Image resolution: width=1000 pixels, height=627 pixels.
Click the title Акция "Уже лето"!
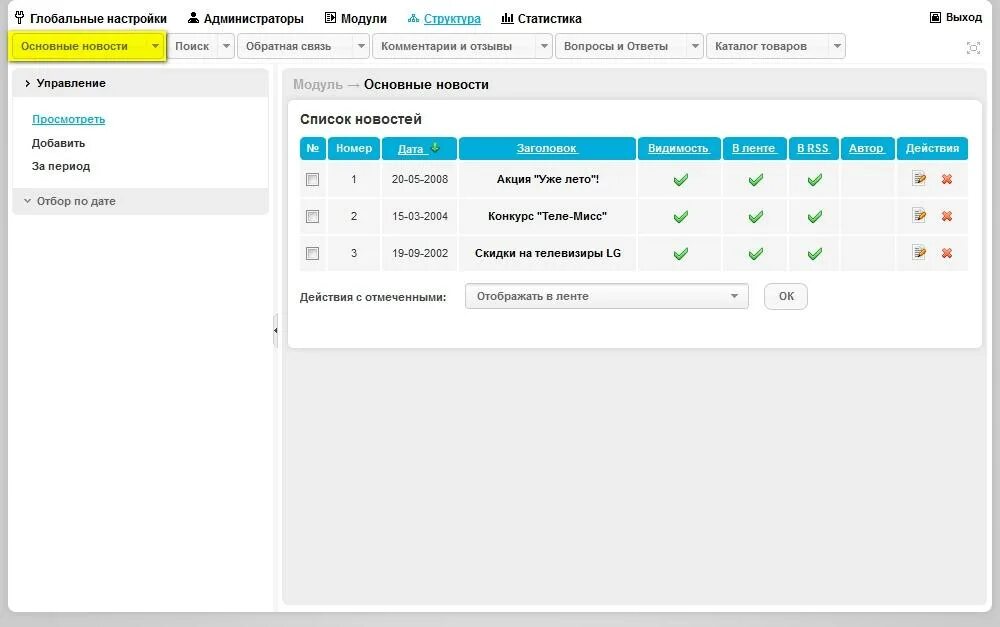tap(548, 179)
